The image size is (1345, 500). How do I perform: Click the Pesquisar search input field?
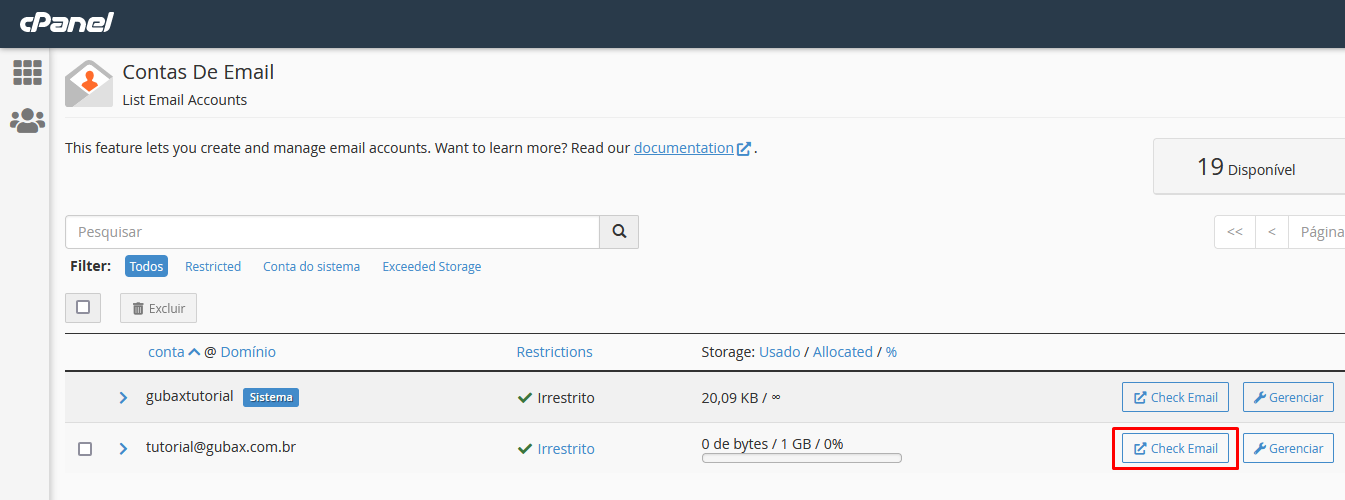[332, 232]
